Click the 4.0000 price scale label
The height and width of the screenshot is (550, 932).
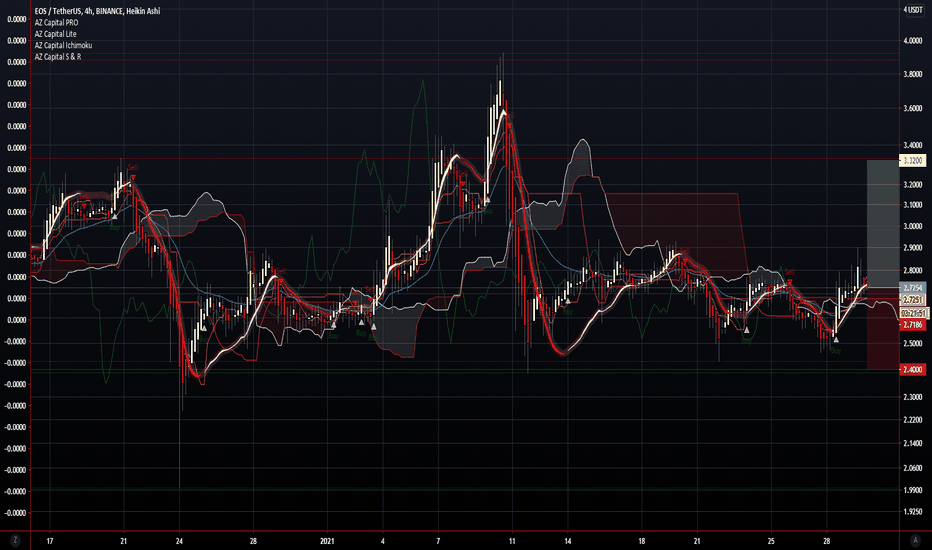pyautogui.click(x=913, y=41)
